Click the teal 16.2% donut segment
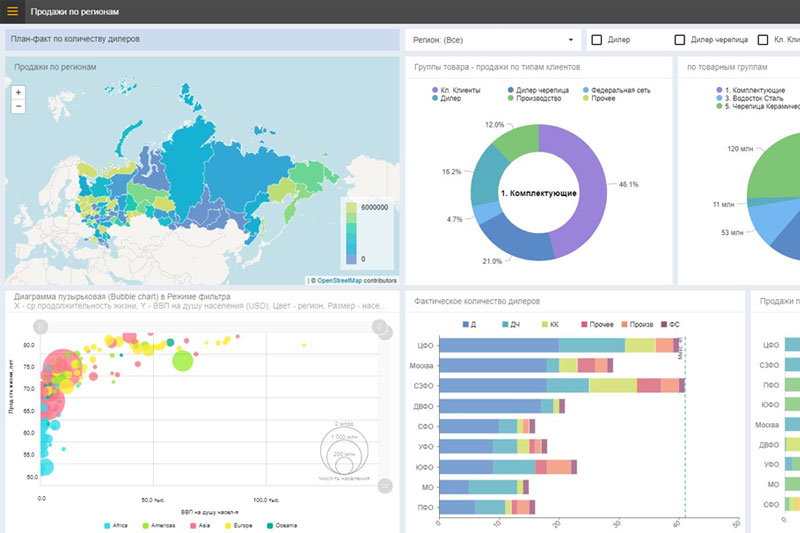The image size is (800, 533). (484, 176)
